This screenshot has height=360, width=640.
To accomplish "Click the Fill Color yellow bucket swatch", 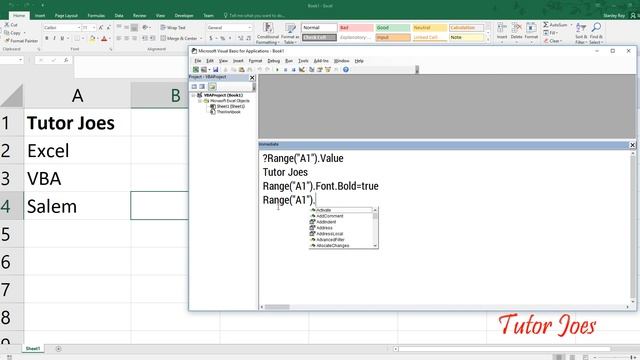I will (92, 38).
